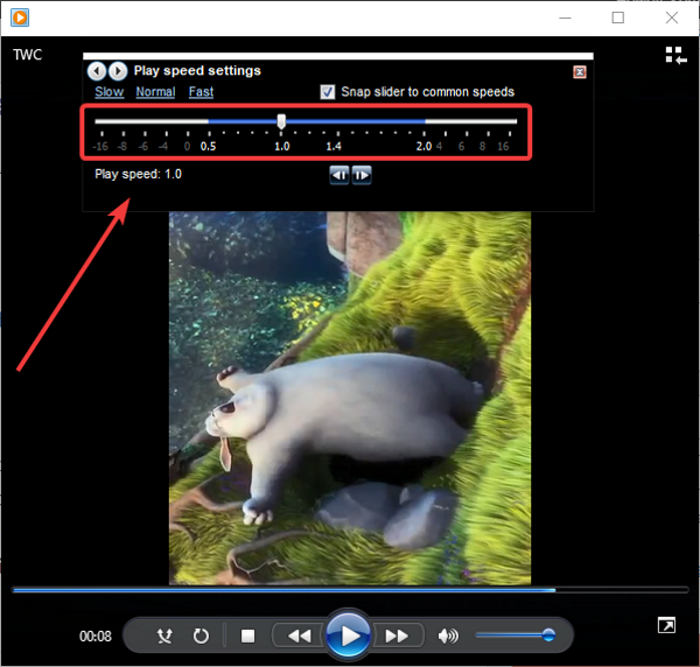Click the video seek progress bar

point(350,590)
